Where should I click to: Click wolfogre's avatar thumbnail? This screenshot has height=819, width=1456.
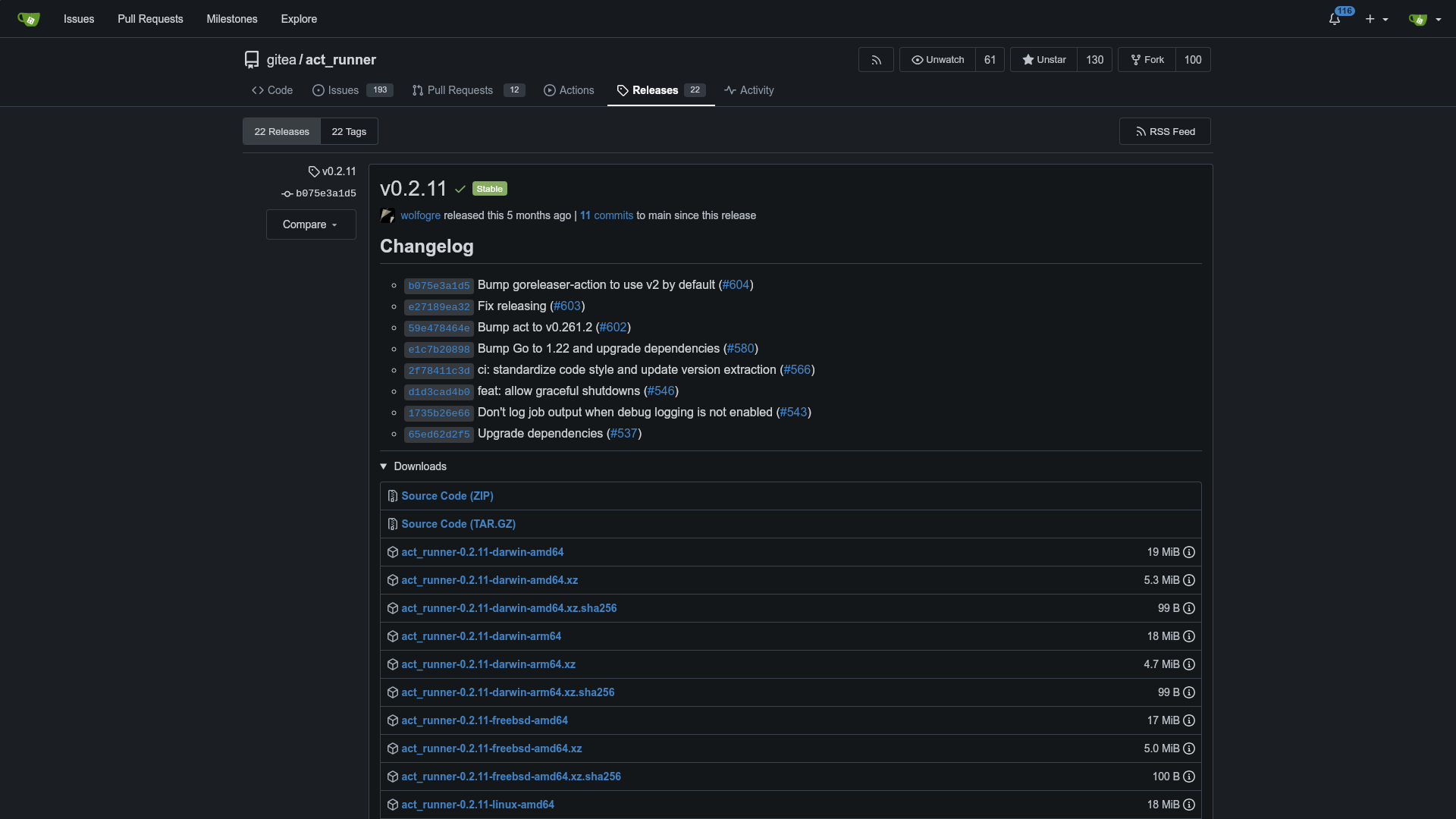tap(388, 215)
